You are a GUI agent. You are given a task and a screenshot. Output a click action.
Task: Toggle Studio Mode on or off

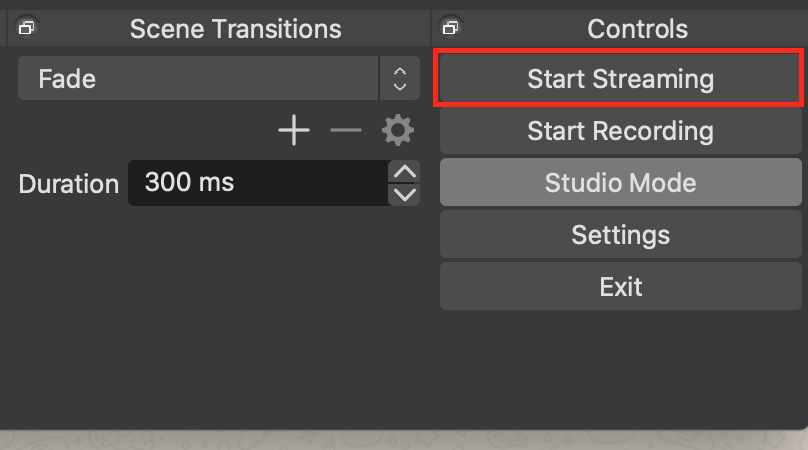[x=620, y=182]
